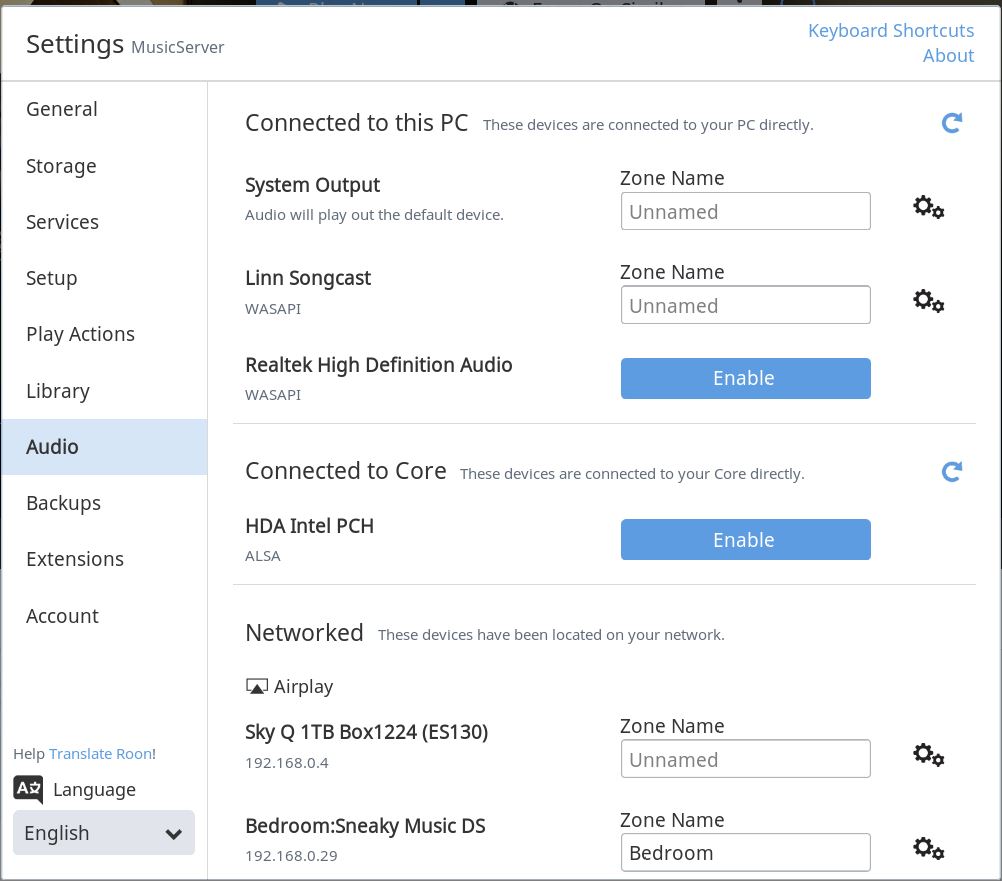Open Linn Songcast device settings gear
Viewport: 1002px width, 881px height.
(929, 300)
